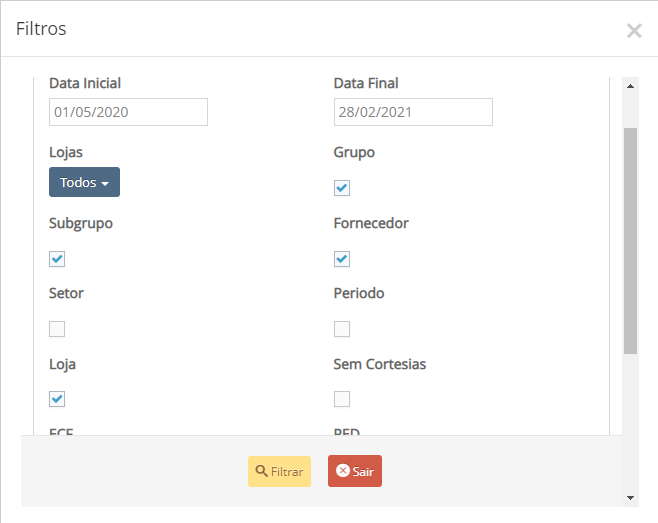Check the Sem Cortesias checkbox
The width and height of the screenshot is (658, 523).
tap(342, 399)
